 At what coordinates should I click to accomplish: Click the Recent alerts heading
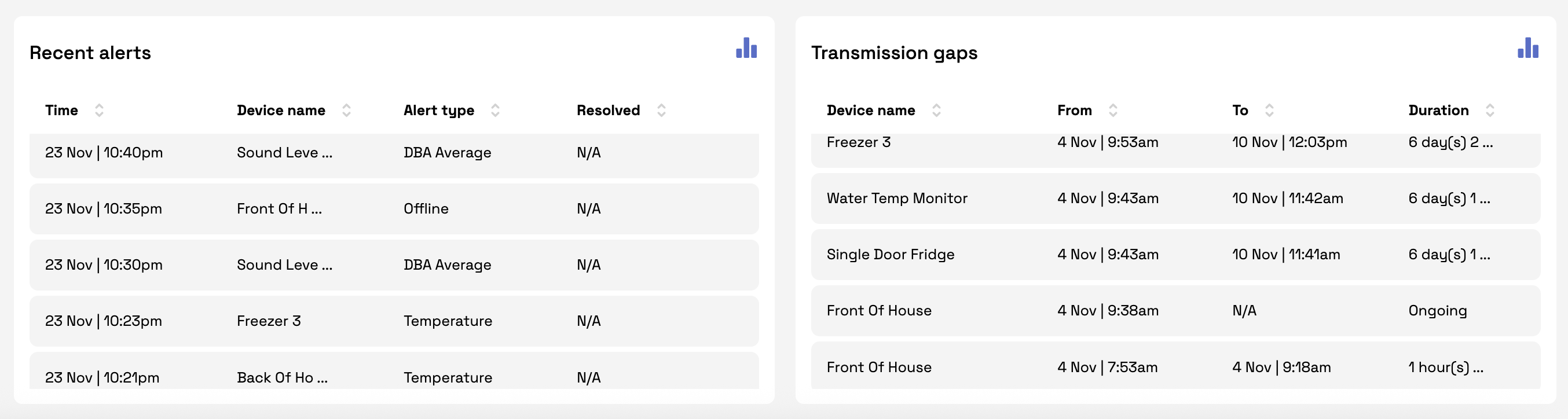[90, 53]
